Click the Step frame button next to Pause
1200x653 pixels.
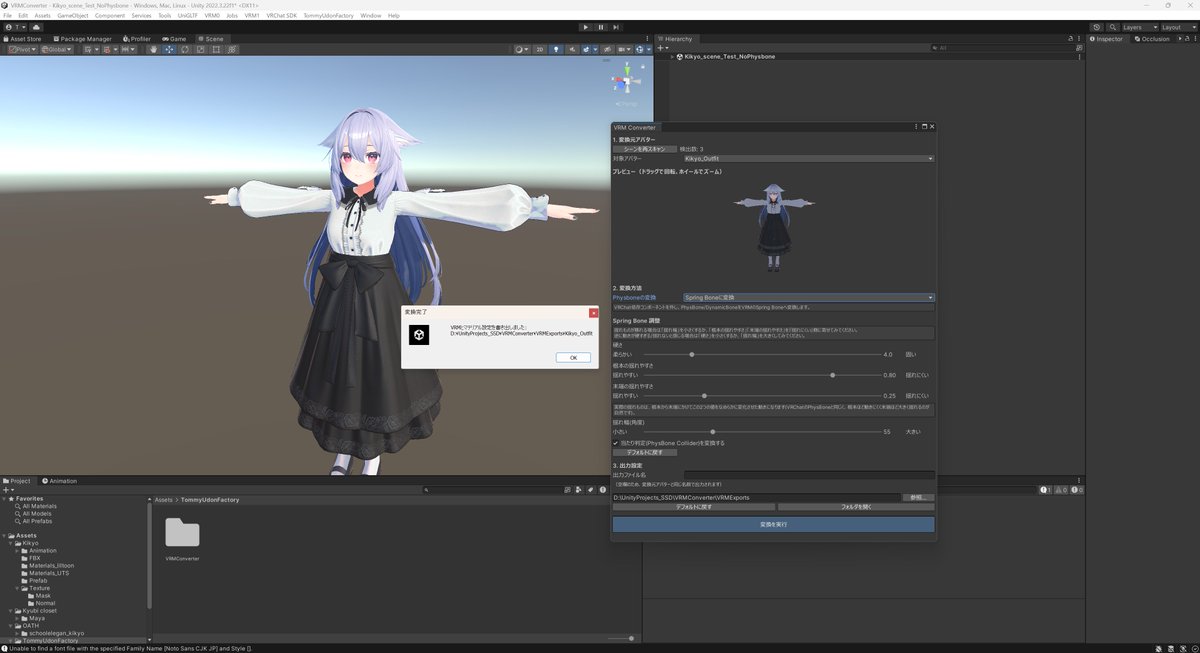point(614,27)
